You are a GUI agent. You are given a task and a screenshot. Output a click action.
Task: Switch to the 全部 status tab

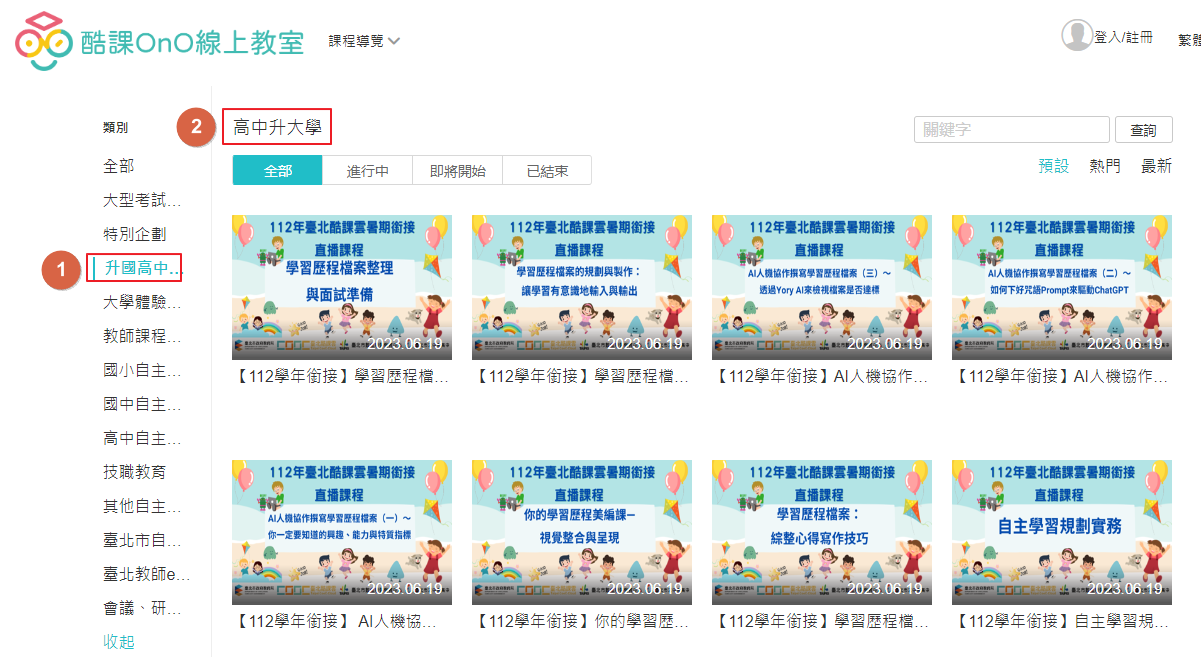278,171
